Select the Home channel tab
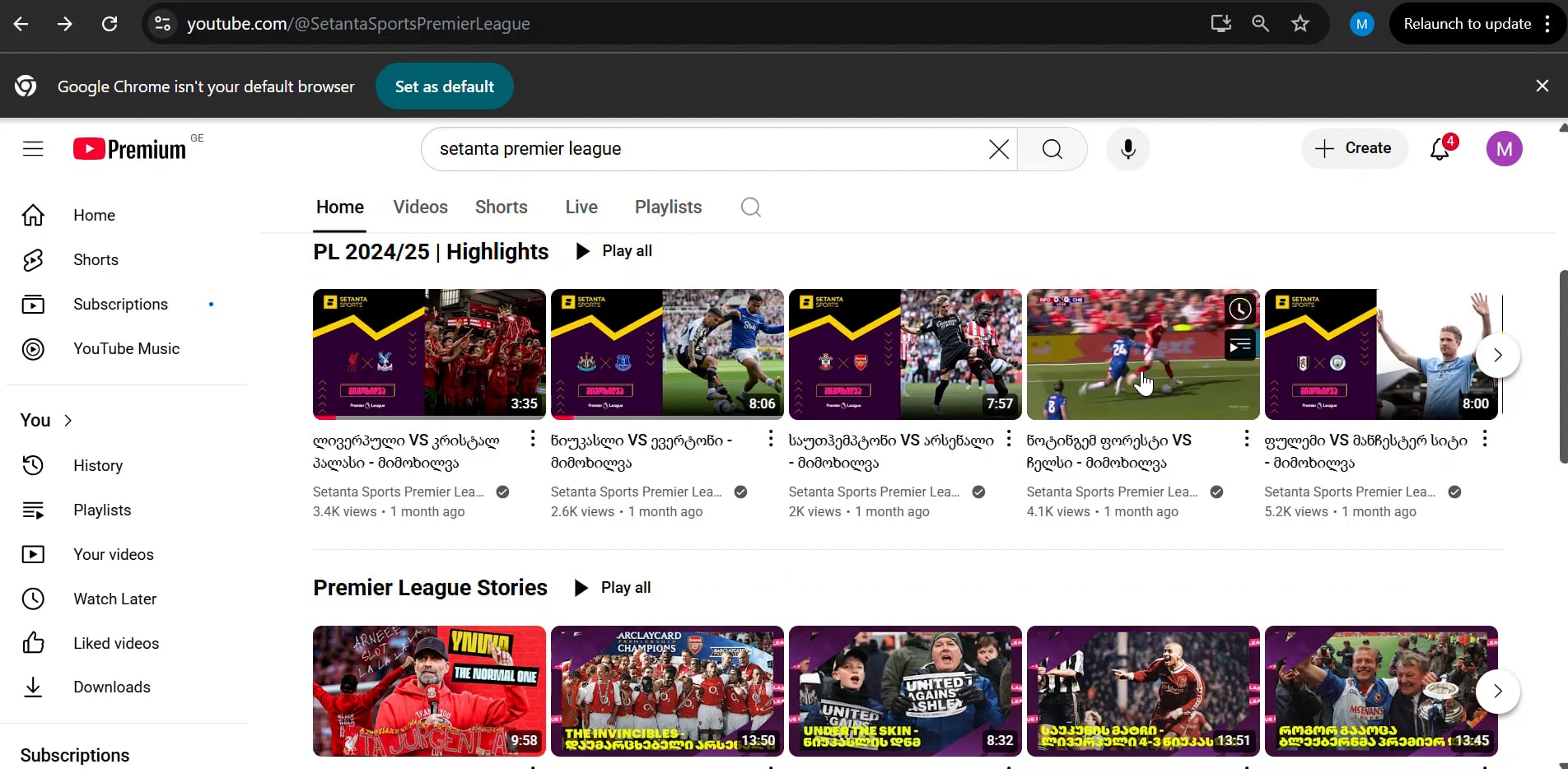 (340, 207)
